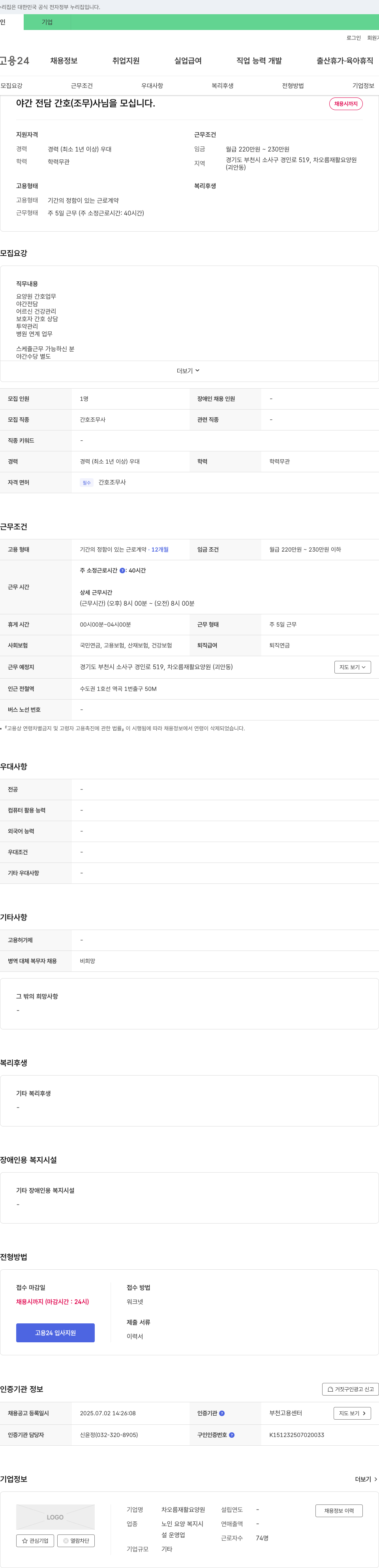Select 1명 in the 모집 인원 row
The width and height of the screenshot is (379, 1568).
pos(84,399)
